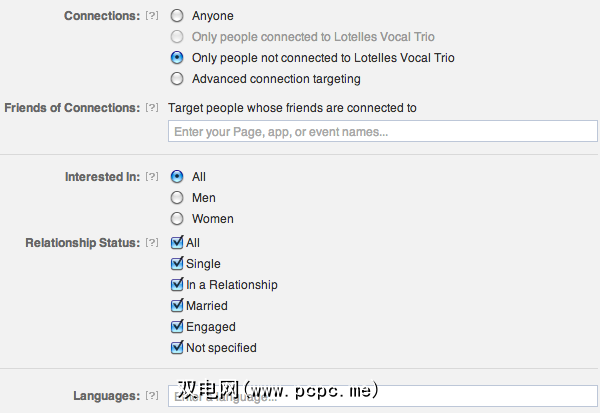The image size is (600, 413).
Task: Uncheck the 'Not specified' checkbox
Action: pyautogui.click(x=178, y=348)
